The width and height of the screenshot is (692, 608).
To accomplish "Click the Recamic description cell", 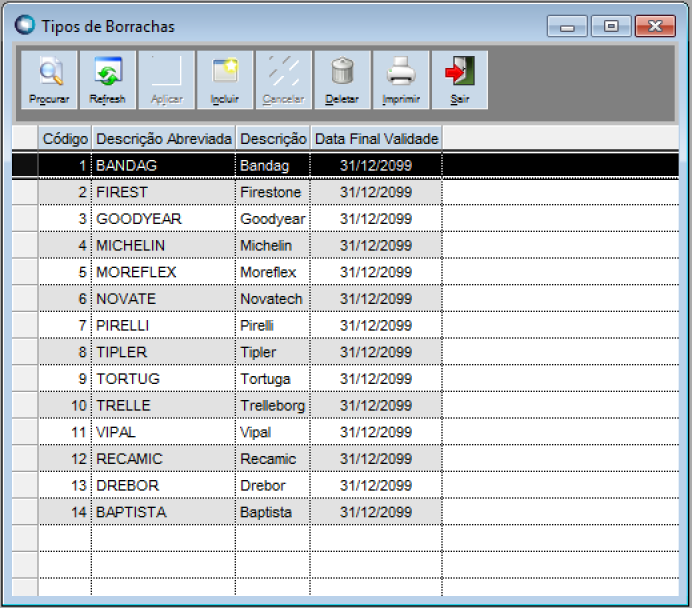I will (273, 459).
